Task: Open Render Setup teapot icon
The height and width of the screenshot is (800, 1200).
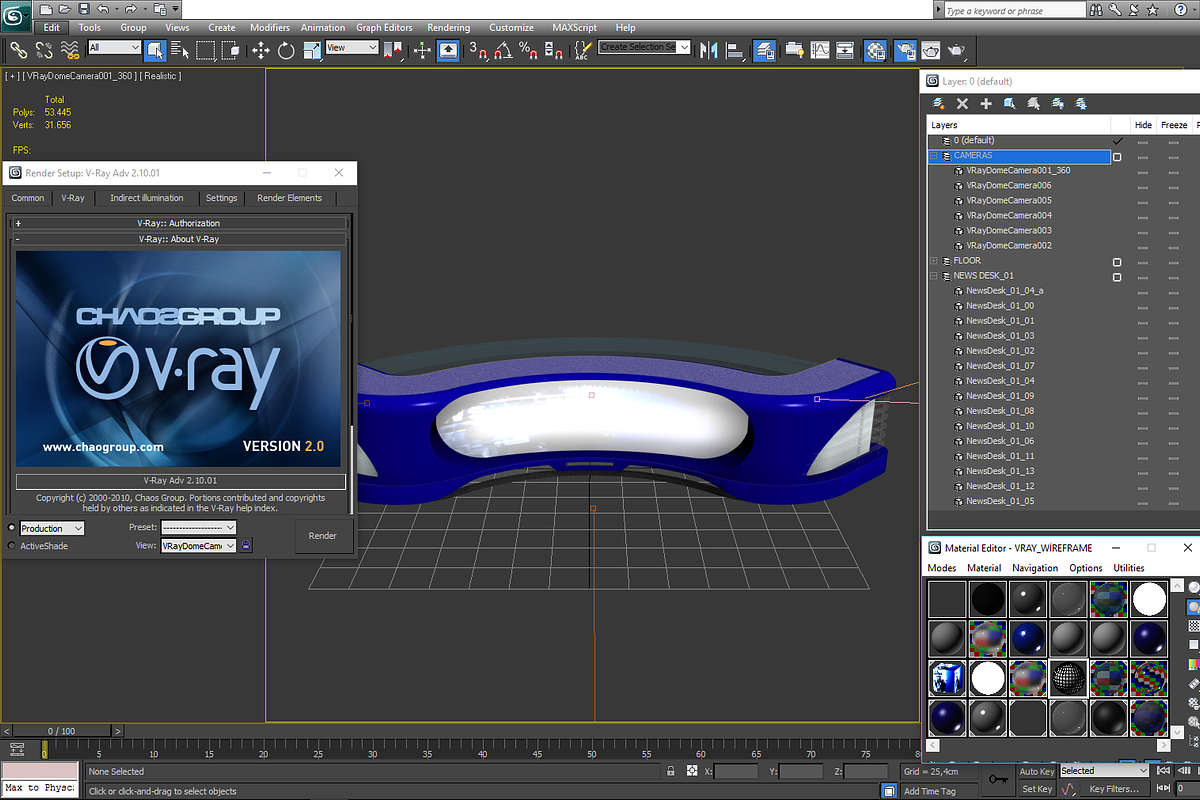Action: tap(906, 49)
